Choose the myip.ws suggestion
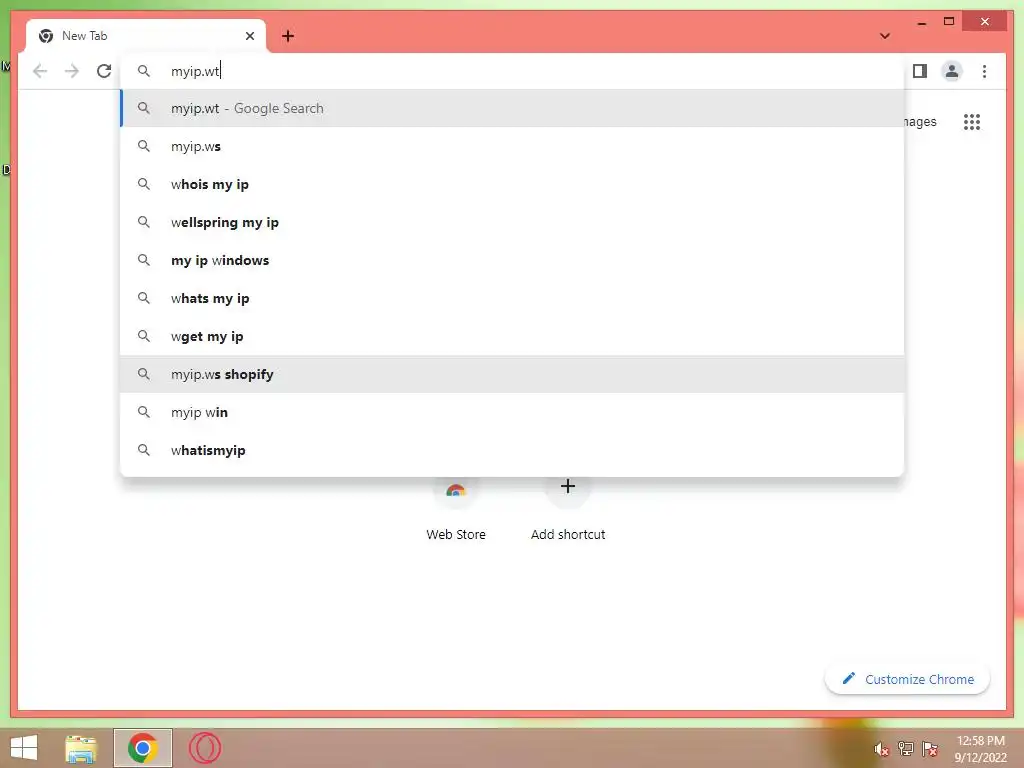 tap(513, 146)
